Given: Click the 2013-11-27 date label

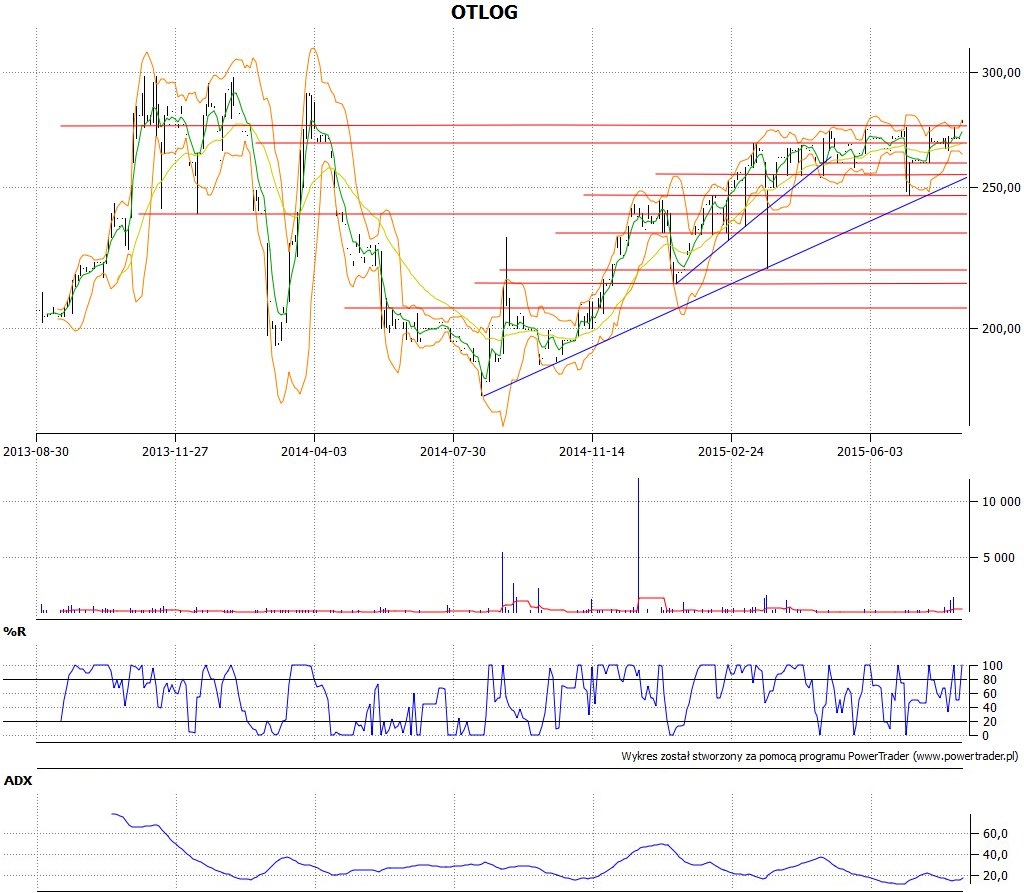Looking at the screenshot, I should click(x=175, y=451).
